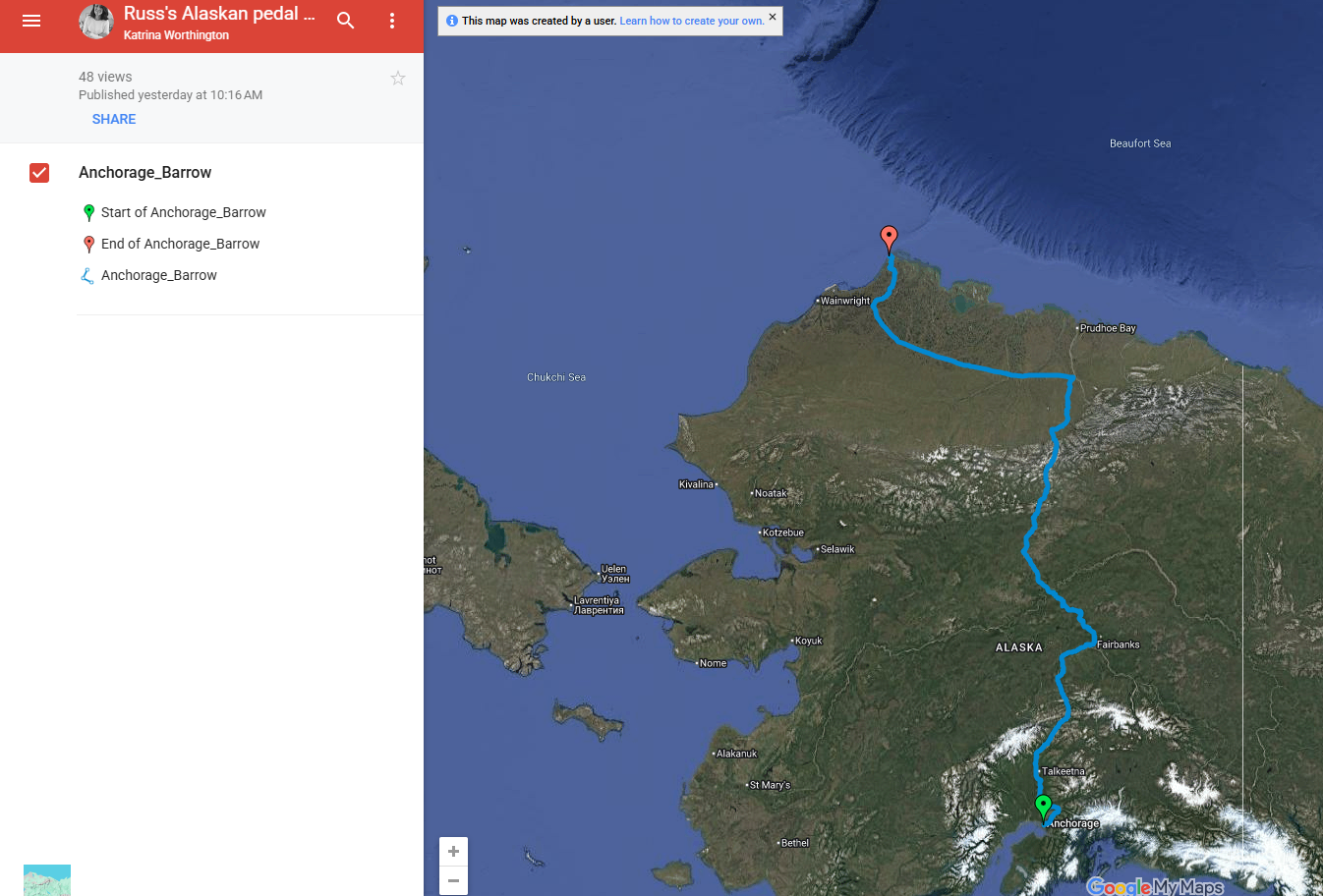Click the red end pin icon in list
This screenshot has height=896, width=1323.
pos(88,244)
